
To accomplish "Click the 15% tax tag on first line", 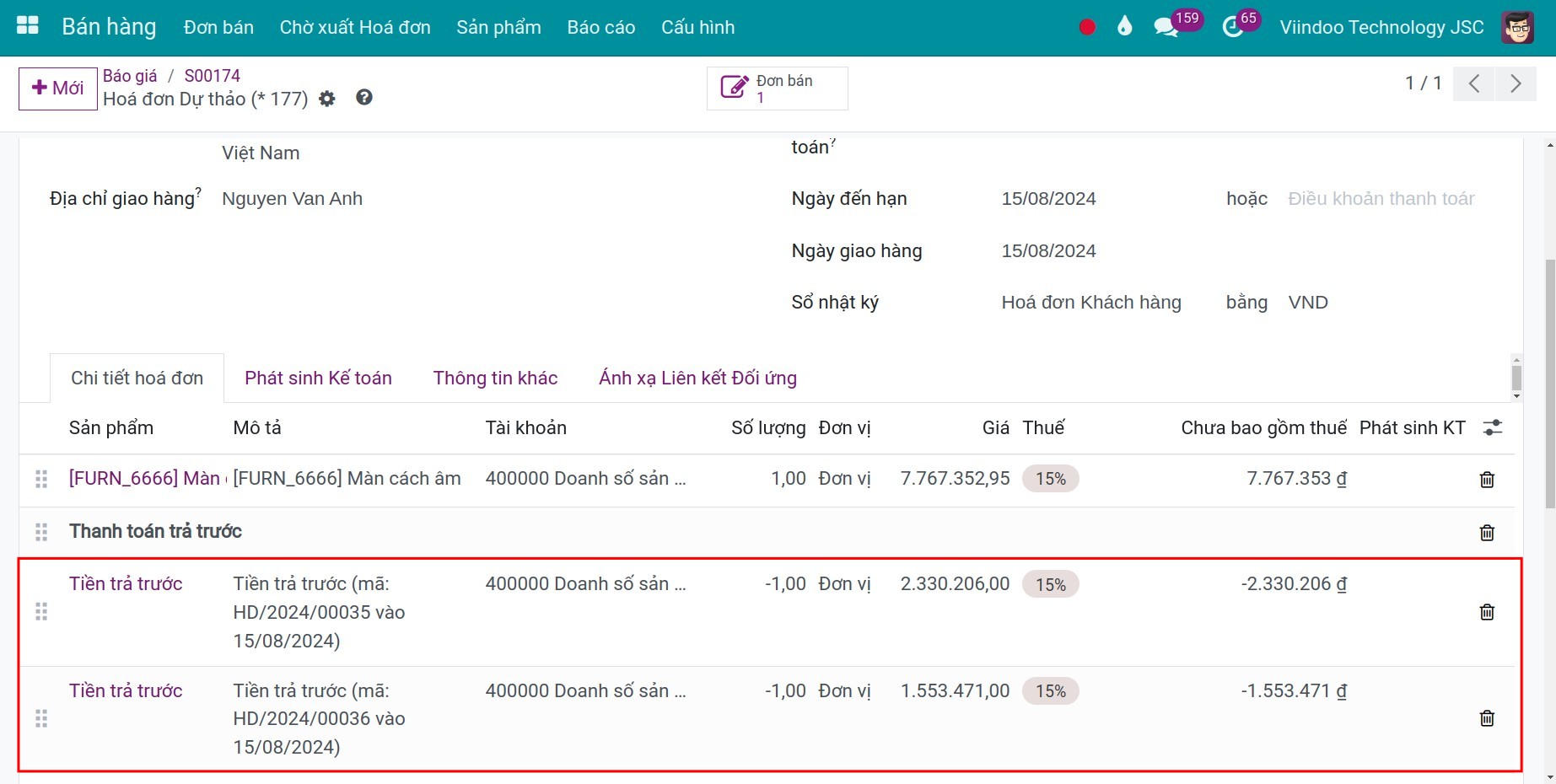I will click(x=1050, y=478).
